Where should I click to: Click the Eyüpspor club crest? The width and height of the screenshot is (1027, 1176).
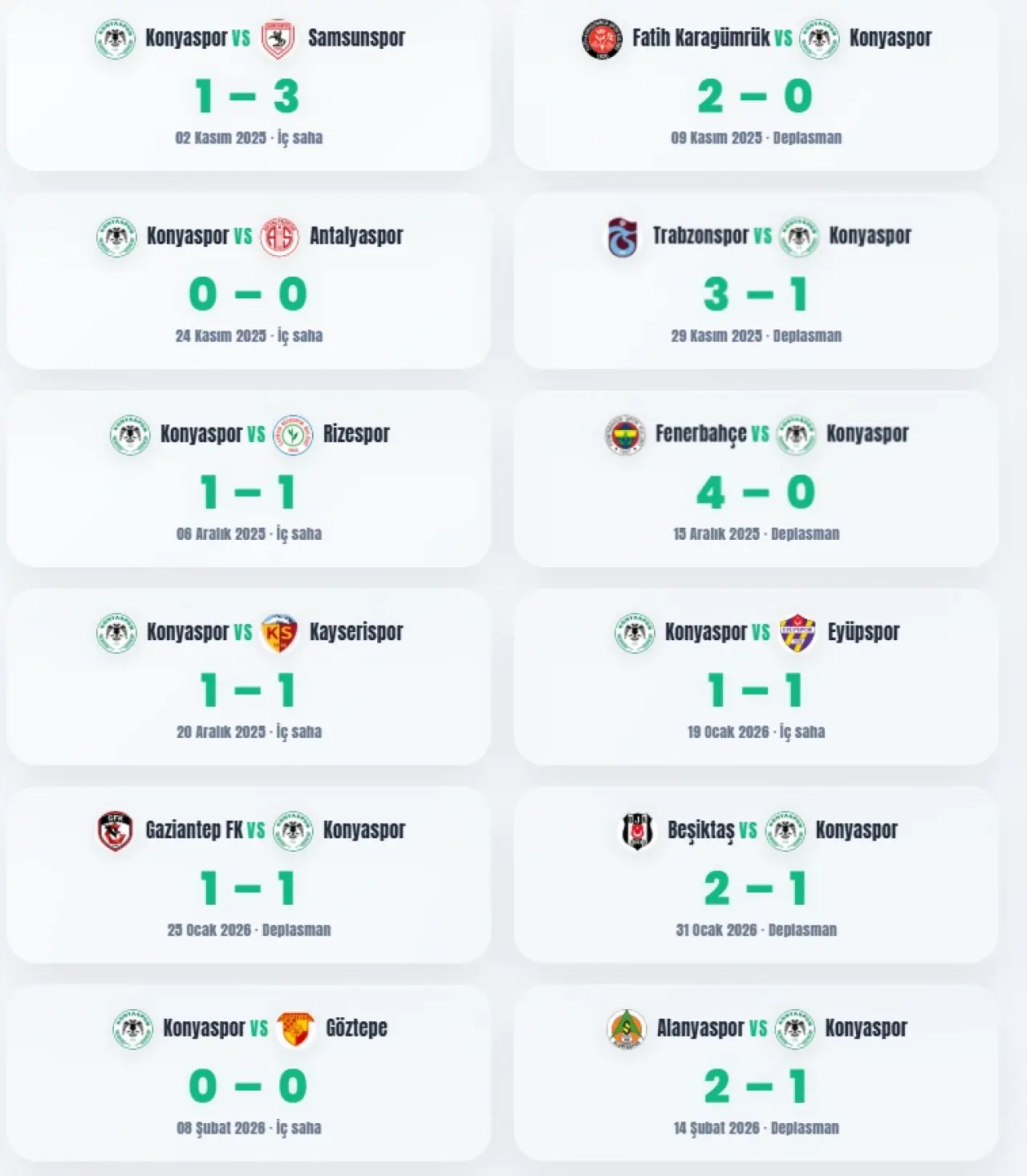click(798, 633)
